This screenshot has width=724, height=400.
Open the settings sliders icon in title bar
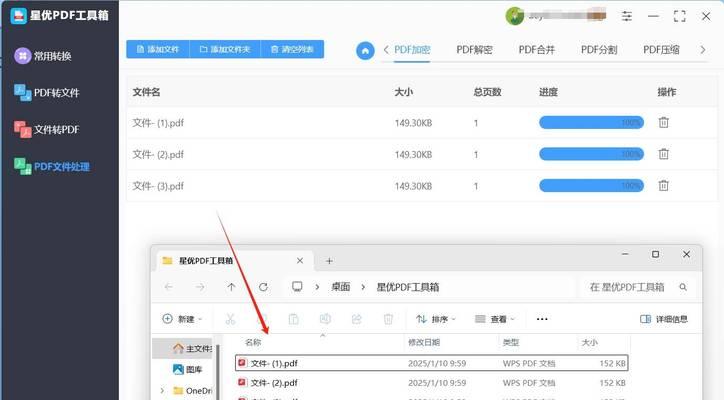pos(627,16)
